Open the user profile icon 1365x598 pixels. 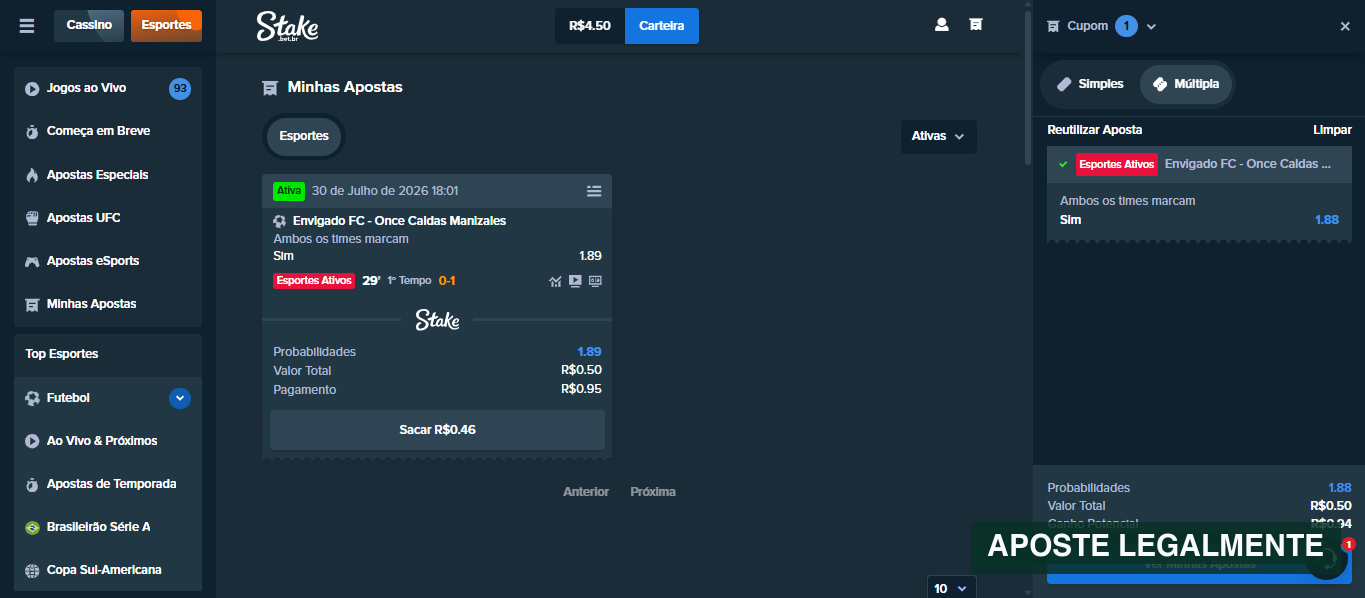941,25
